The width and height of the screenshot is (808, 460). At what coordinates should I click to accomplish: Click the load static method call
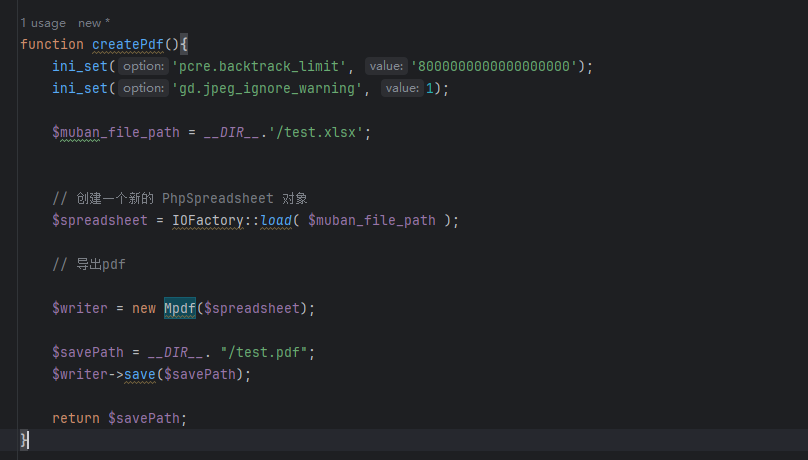pyautogui.click(x=276, y=220)
